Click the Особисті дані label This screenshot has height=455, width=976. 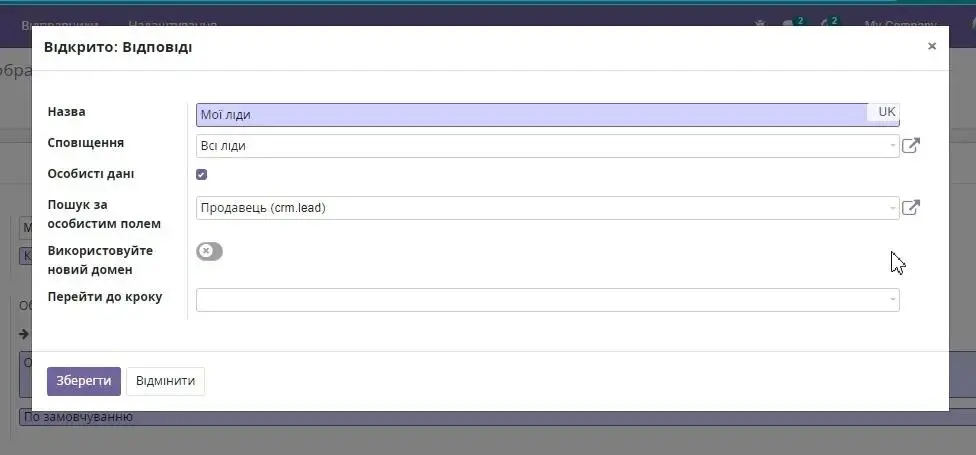pos(90,174)
